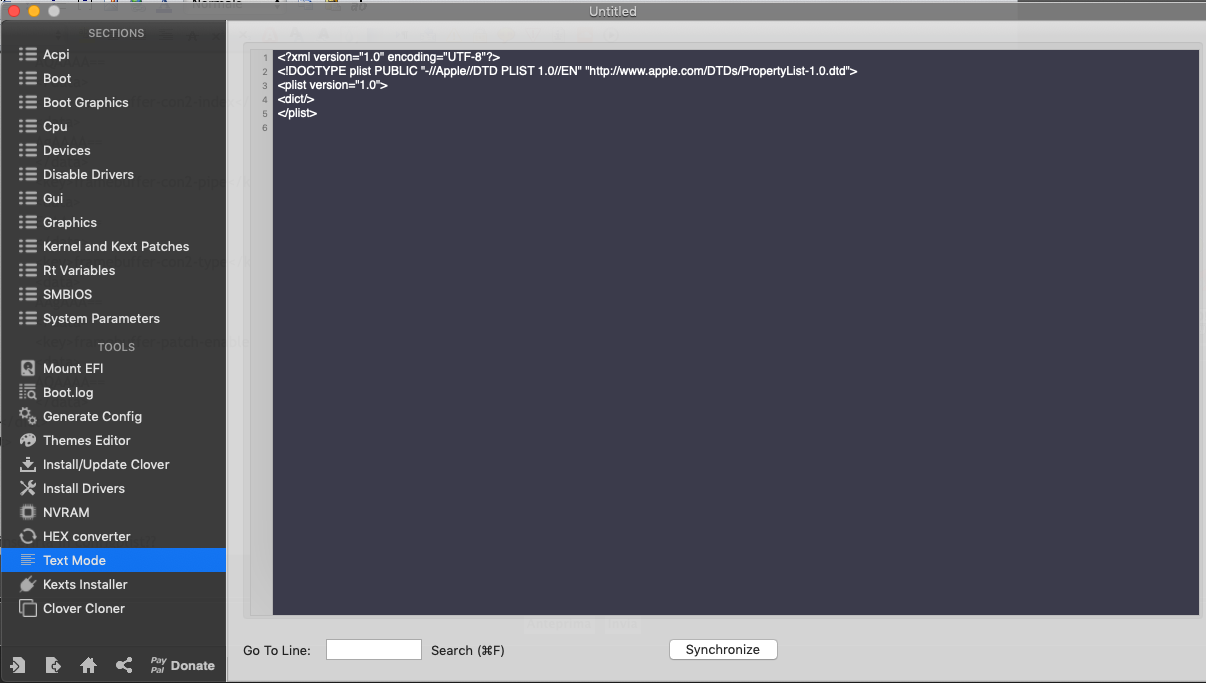The height and width of the screenshot is (683, 1206).
Task: Click the <dict/> line in editor
Action: tap(296, 99)
